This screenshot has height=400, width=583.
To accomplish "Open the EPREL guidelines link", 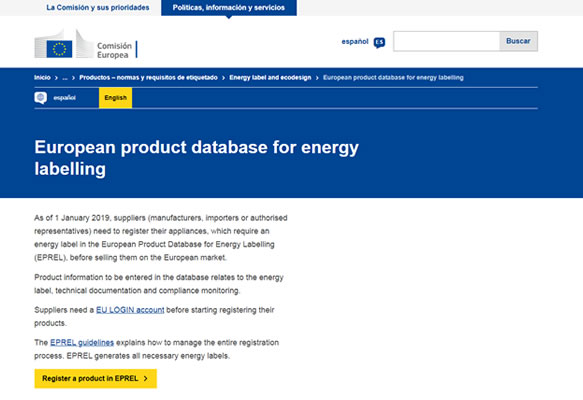I will tap(82, 342).
